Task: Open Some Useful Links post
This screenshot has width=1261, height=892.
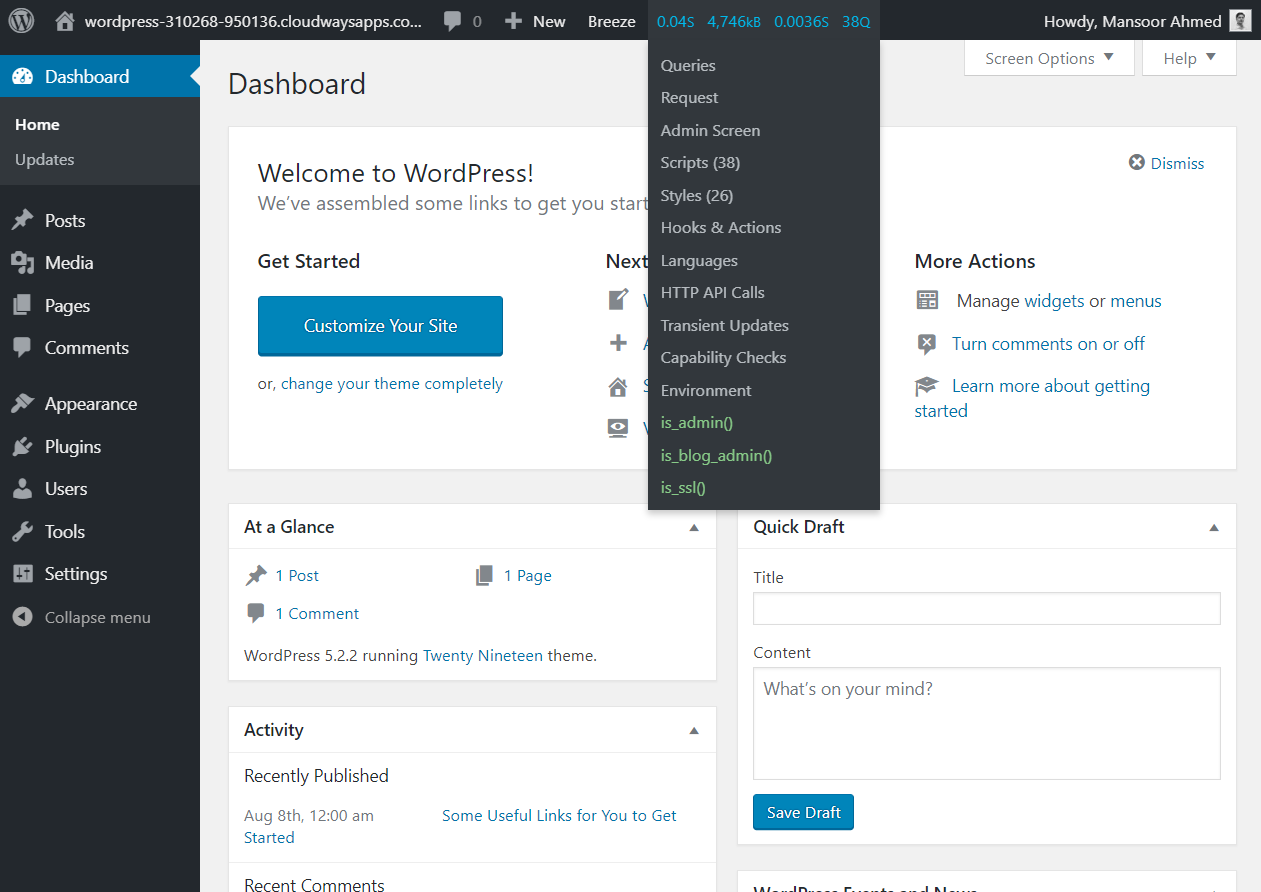Action: (559, 816)
